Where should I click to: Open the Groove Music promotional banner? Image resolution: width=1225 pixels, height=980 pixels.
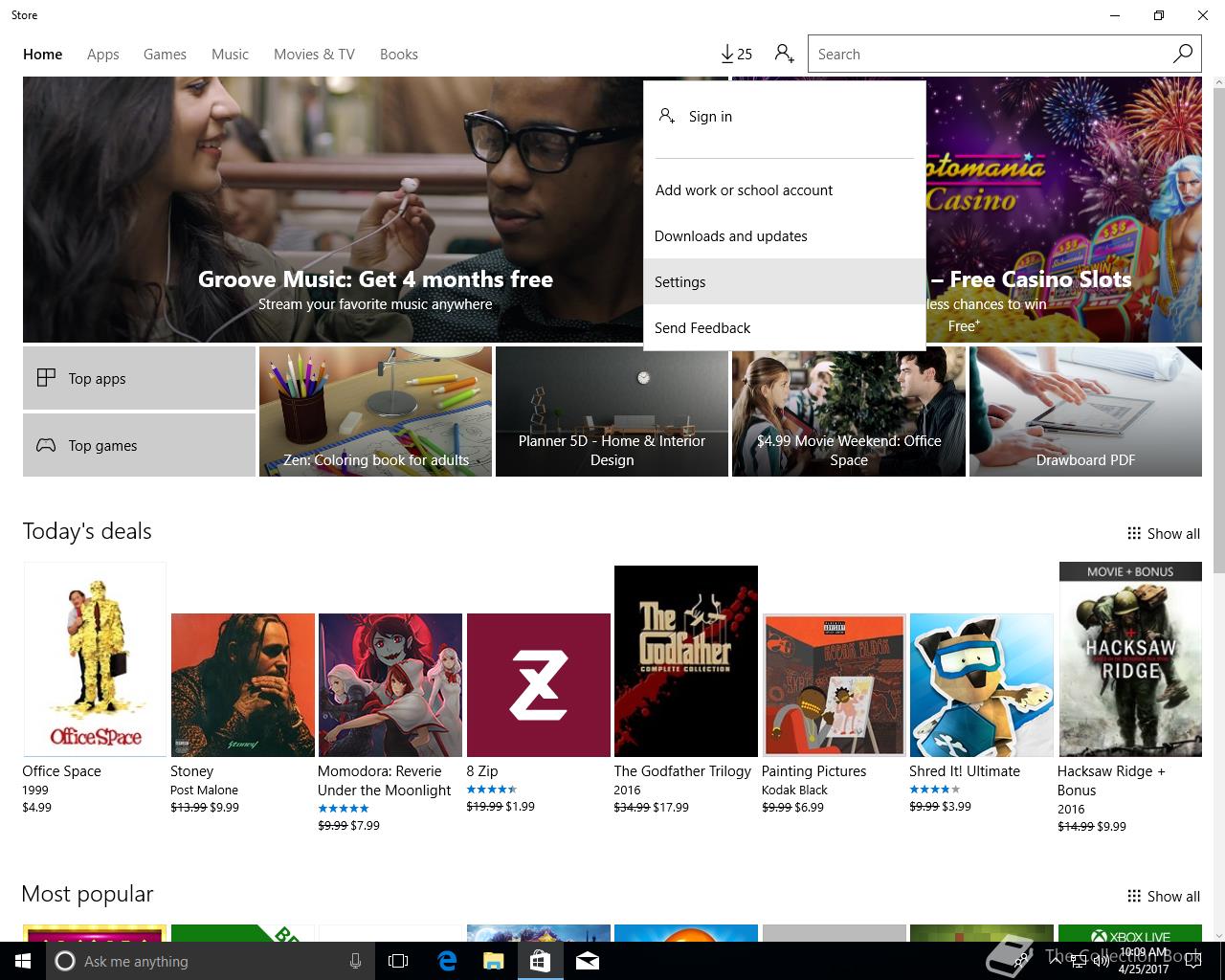tap(333, 210)
